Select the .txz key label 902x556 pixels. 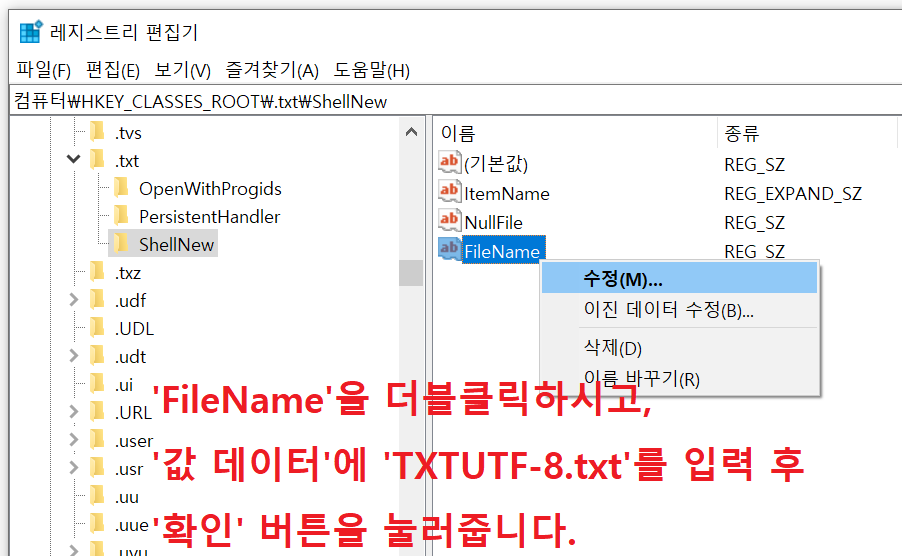pos(127,273)
